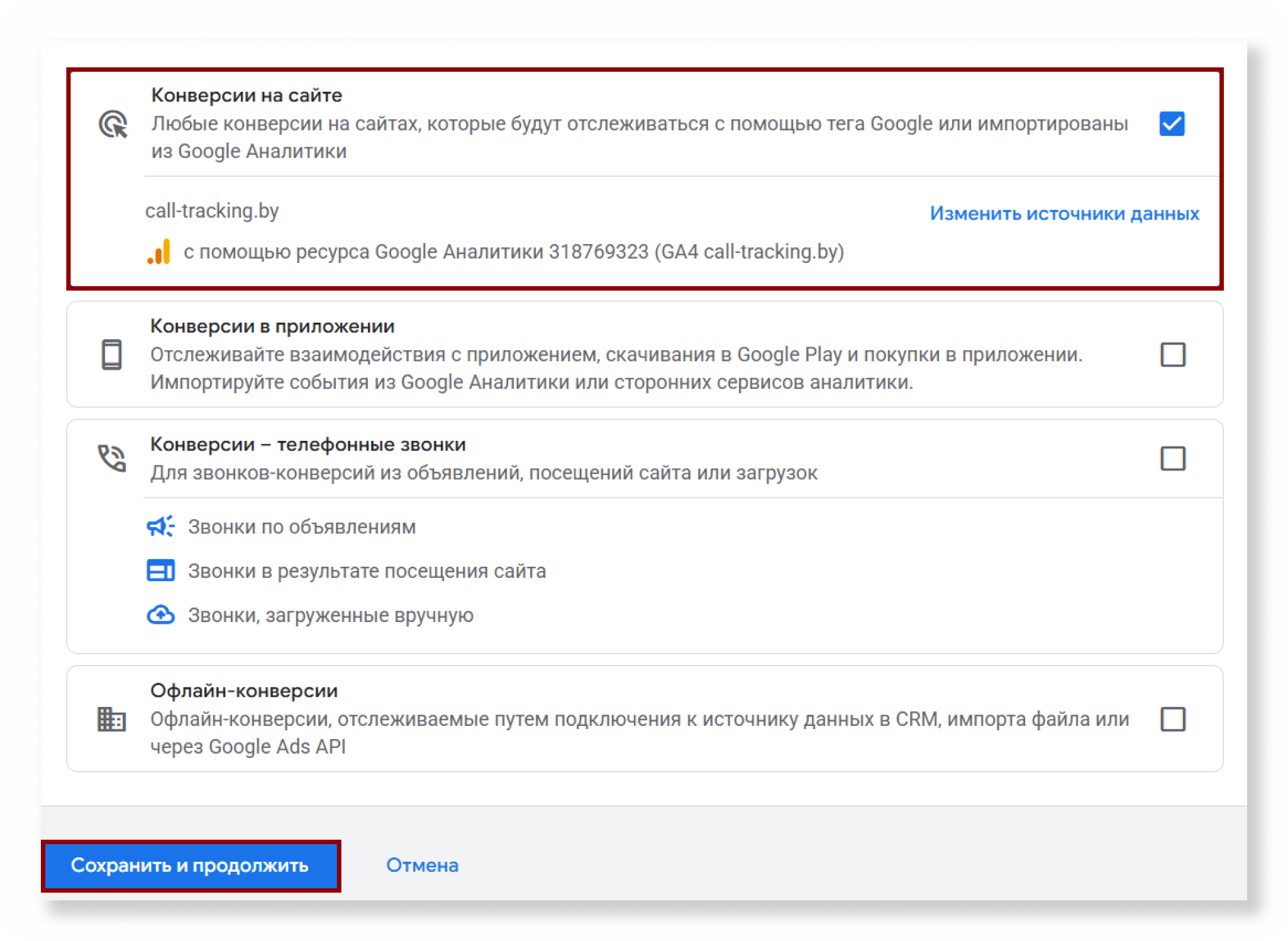Tick the Конверсии – телефонные звонки checkbox
The width and height of the screenshot is (1288, 941).
(1172, 459)
